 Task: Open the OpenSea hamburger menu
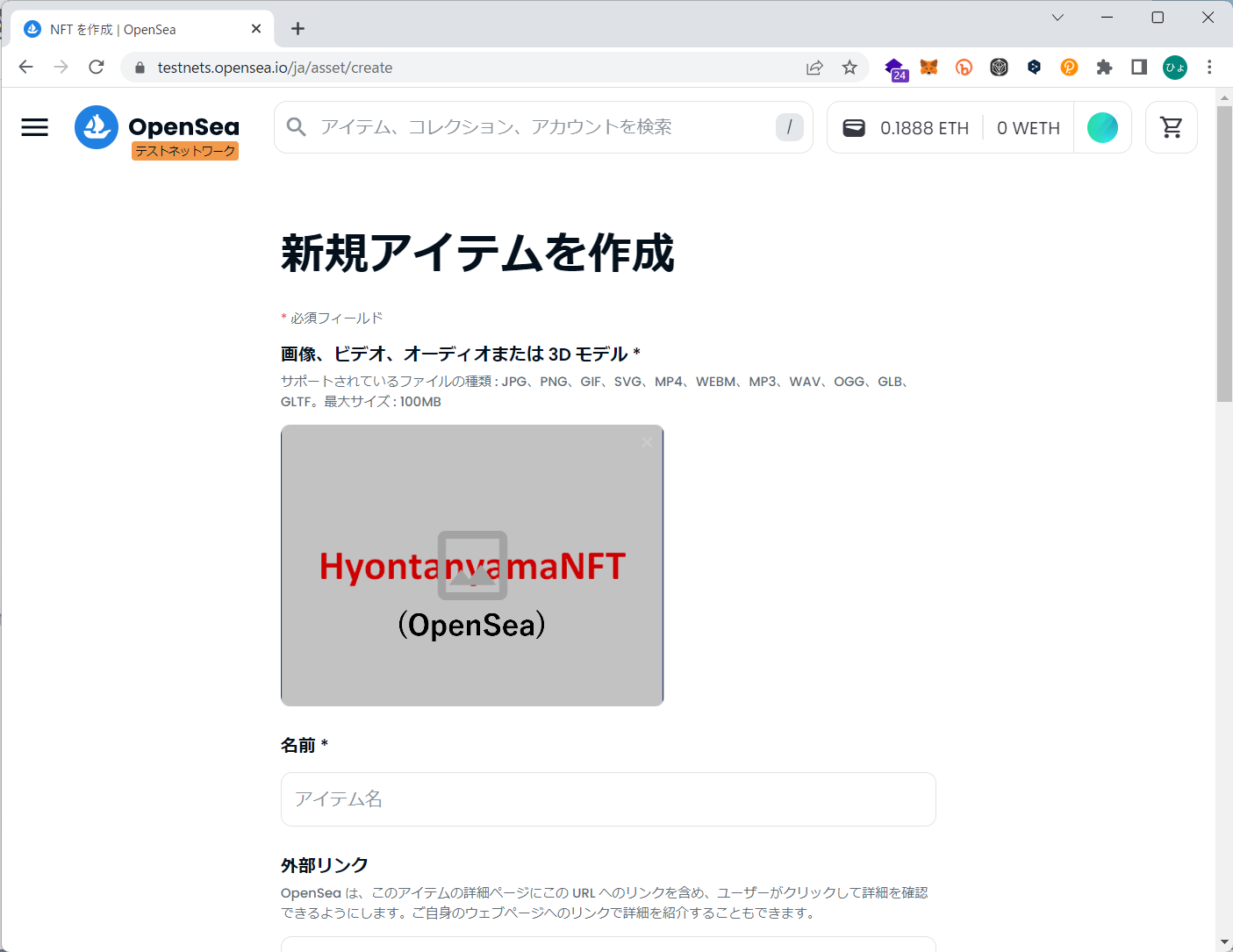point(35,127)
